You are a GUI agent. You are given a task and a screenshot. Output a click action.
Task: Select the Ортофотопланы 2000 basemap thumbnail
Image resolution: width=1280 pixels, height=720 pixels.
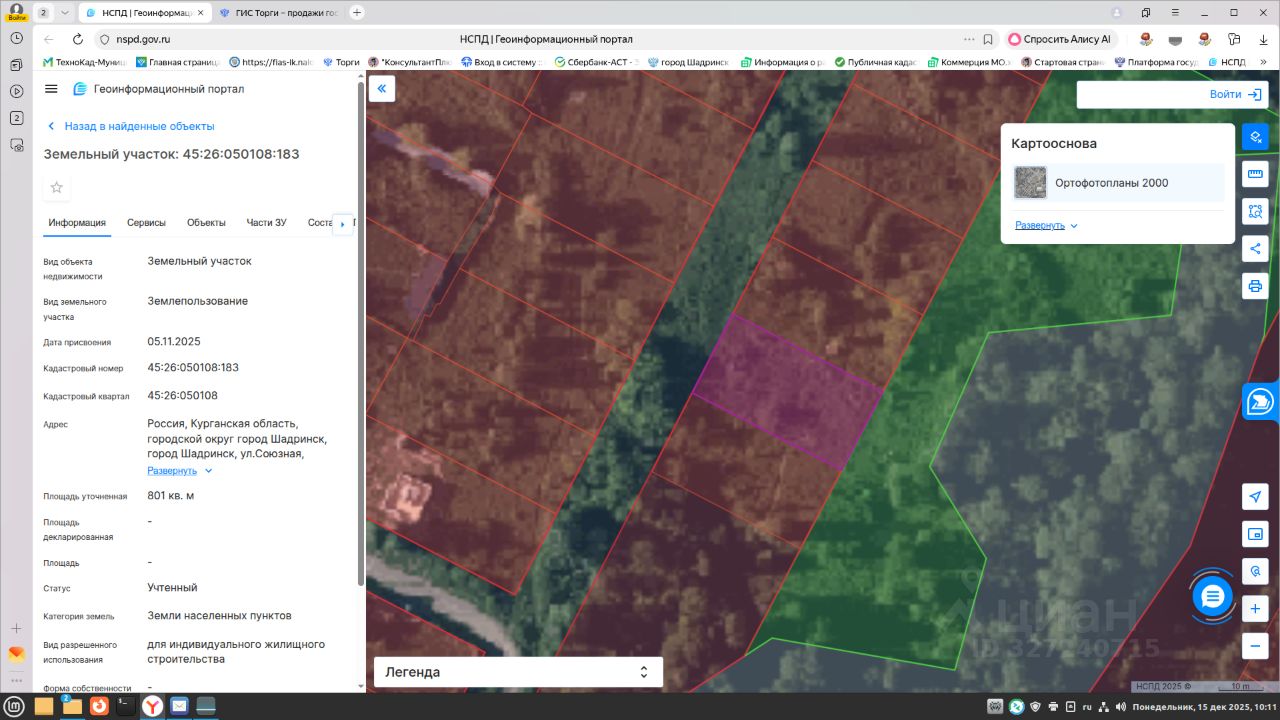coord(1030,183)
